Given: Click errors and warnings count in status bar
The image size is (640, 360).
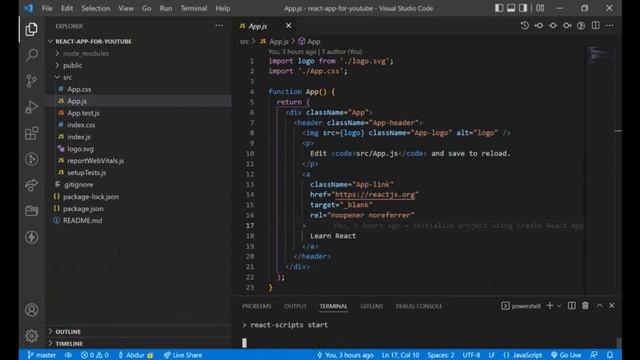Looking at the screenshot, I should 95,355.
